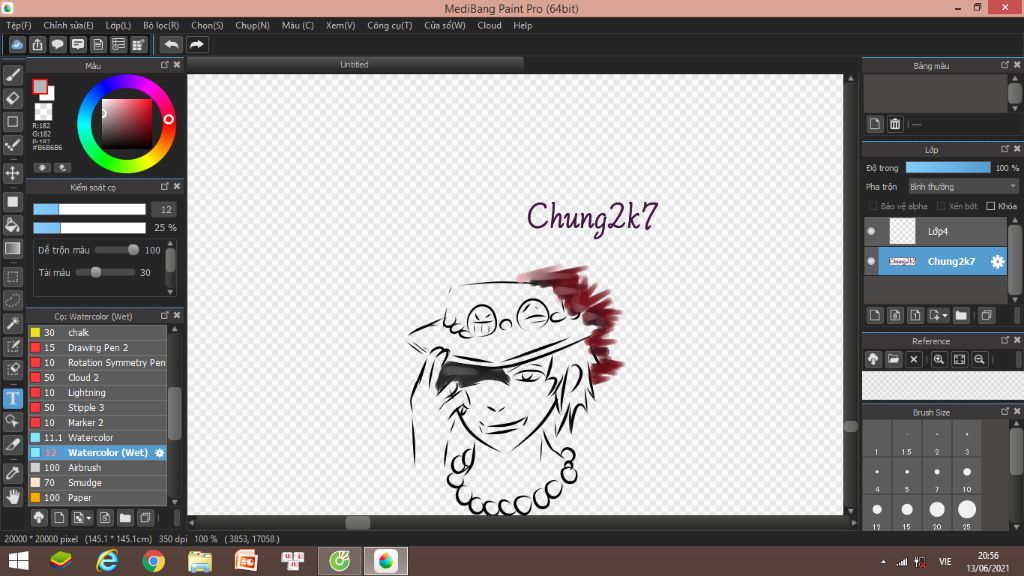Select the Magic Wand tool
1024x576 pixels.
(x=12, y=323)
